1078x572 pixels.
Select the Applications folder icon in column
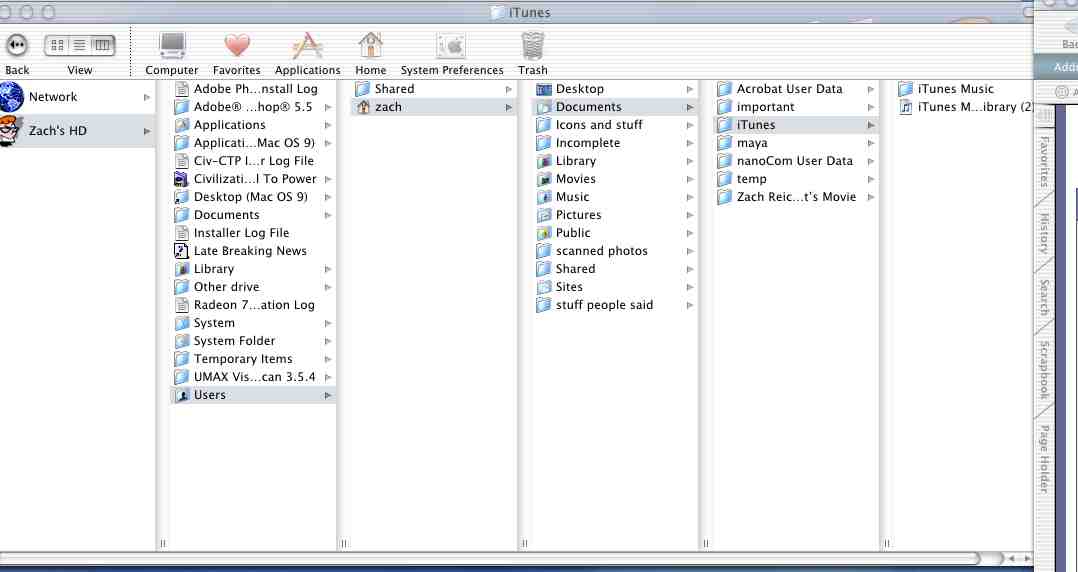182,125
